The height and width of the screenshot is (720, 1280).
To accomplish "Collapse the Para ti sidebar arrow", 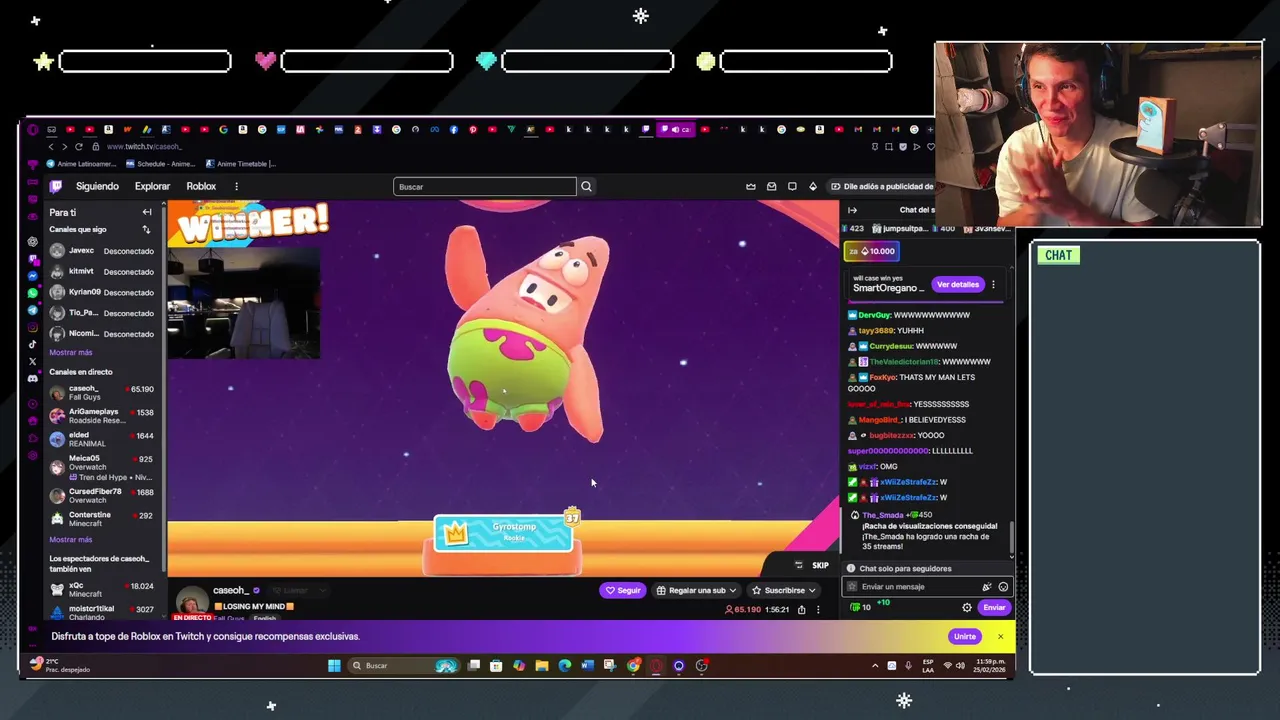I will [147, 212].
